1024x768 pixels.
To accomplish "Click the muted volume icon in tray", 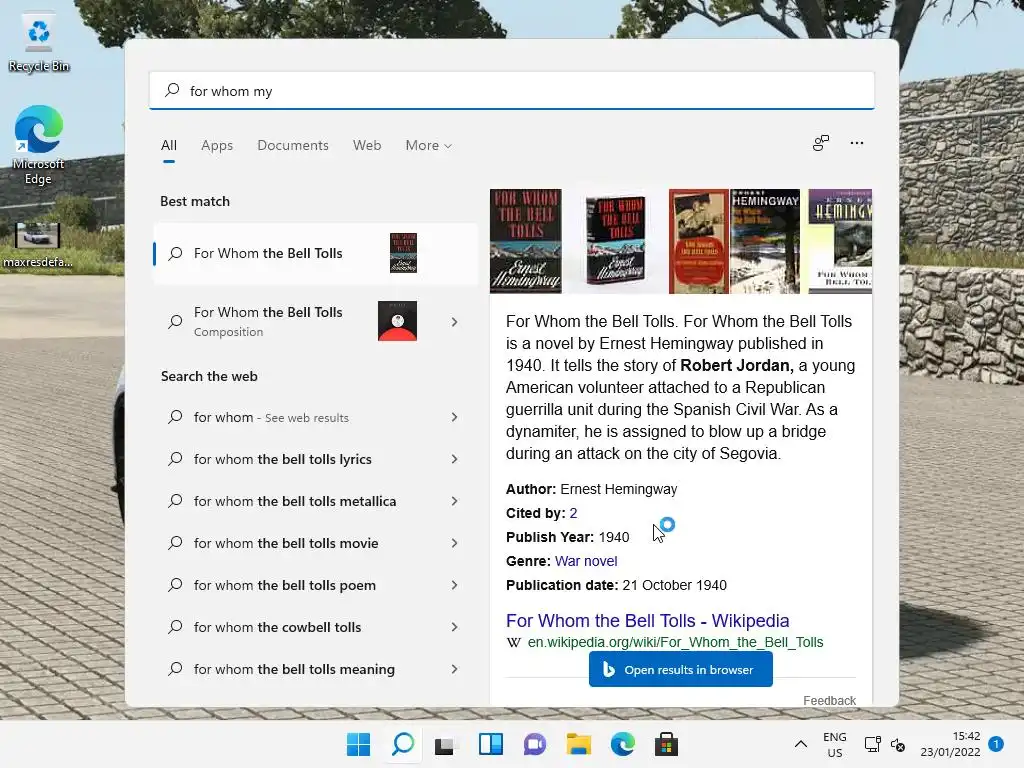I will pyautogui.click(x=898, y=744).
